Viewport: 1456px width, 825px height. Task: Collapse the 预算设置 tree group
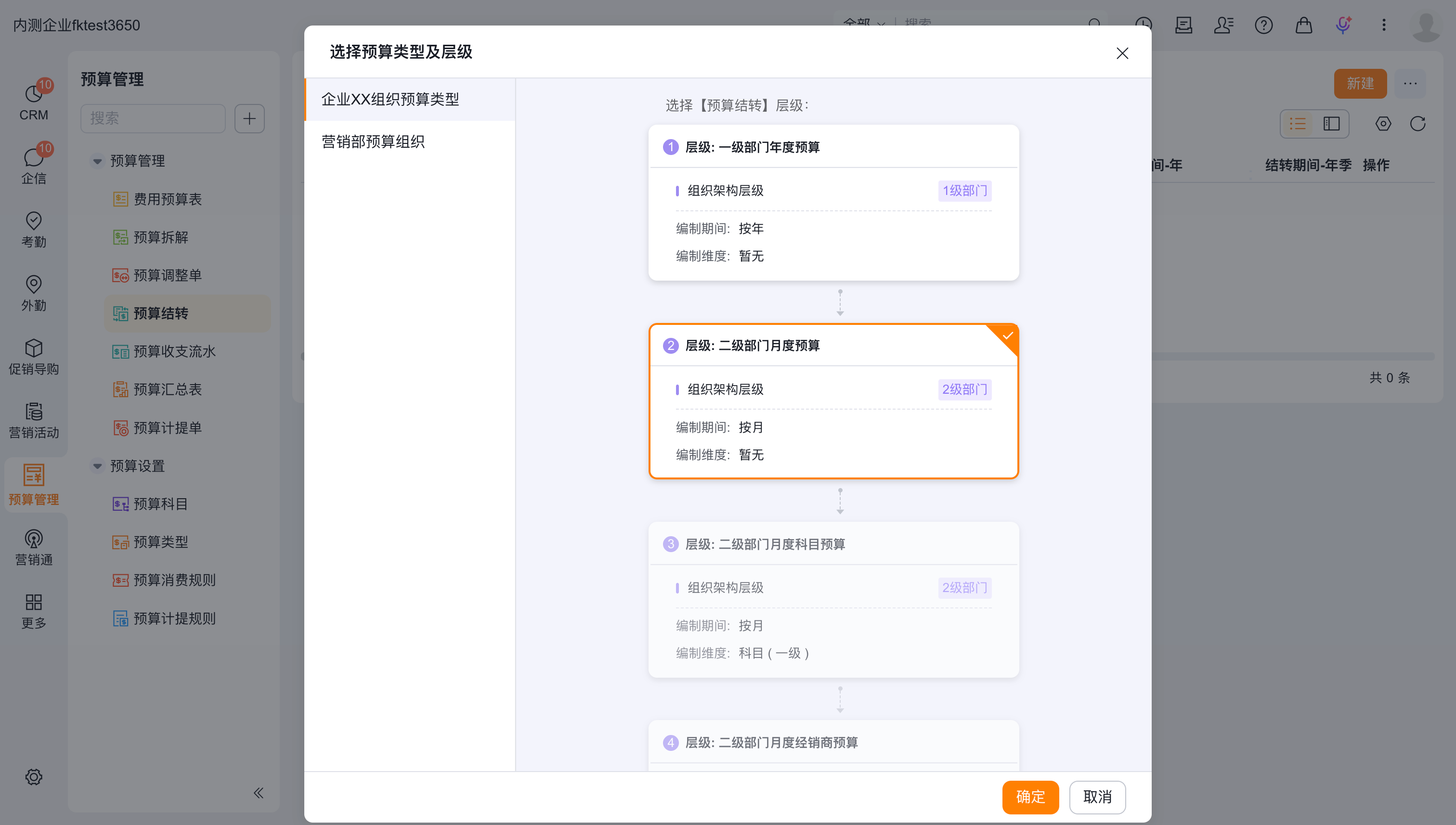tap(97, 466)
